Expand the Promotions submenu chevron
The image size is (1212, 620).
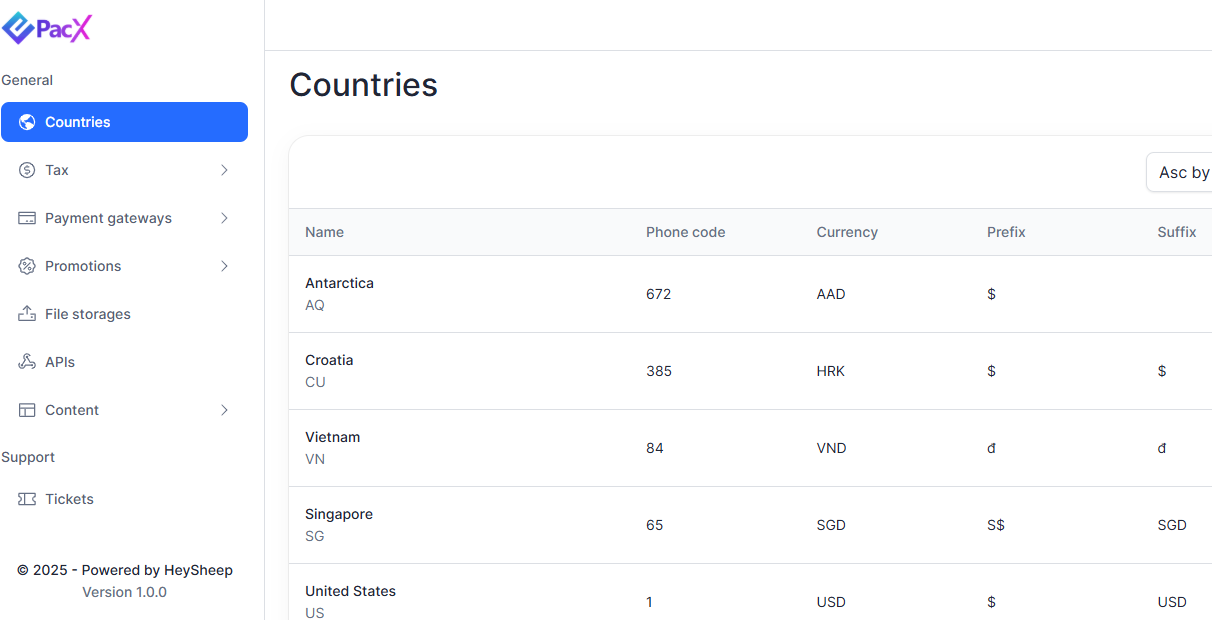(224, 266)
